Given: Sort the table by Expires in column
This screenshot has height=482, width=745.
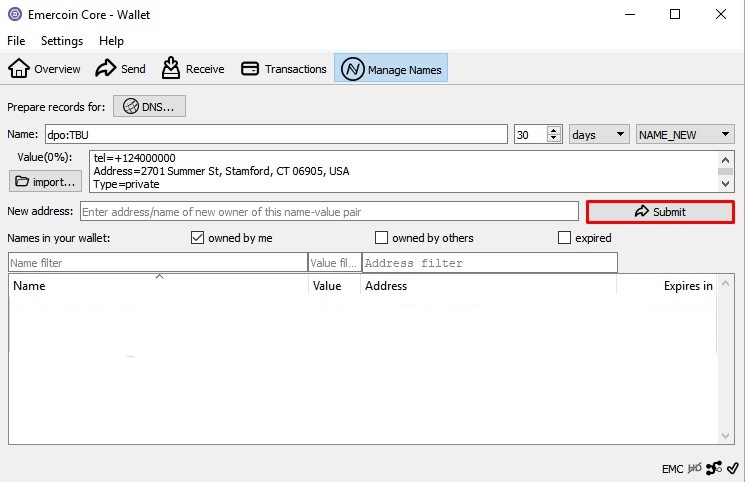Looking at the screenshot, I should point(667,286).
